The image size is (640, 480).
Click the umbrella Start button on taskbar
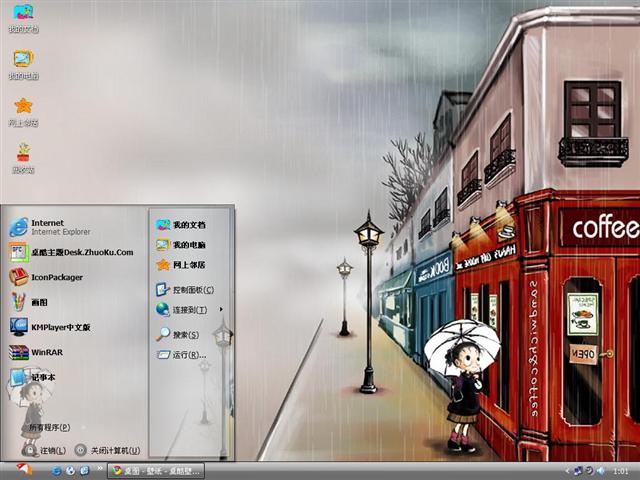pyautogui.click(x=24, y=470)
